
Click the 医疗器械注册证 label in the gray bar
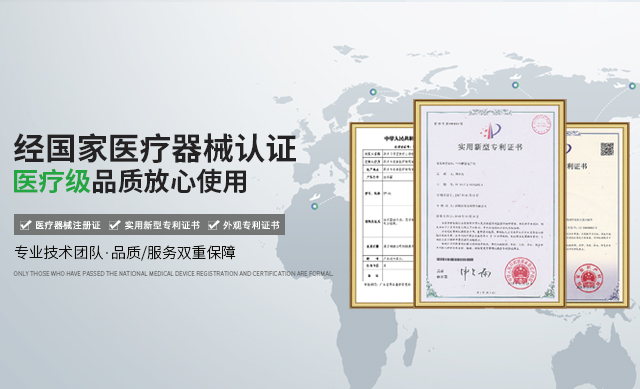click(68, 225)
